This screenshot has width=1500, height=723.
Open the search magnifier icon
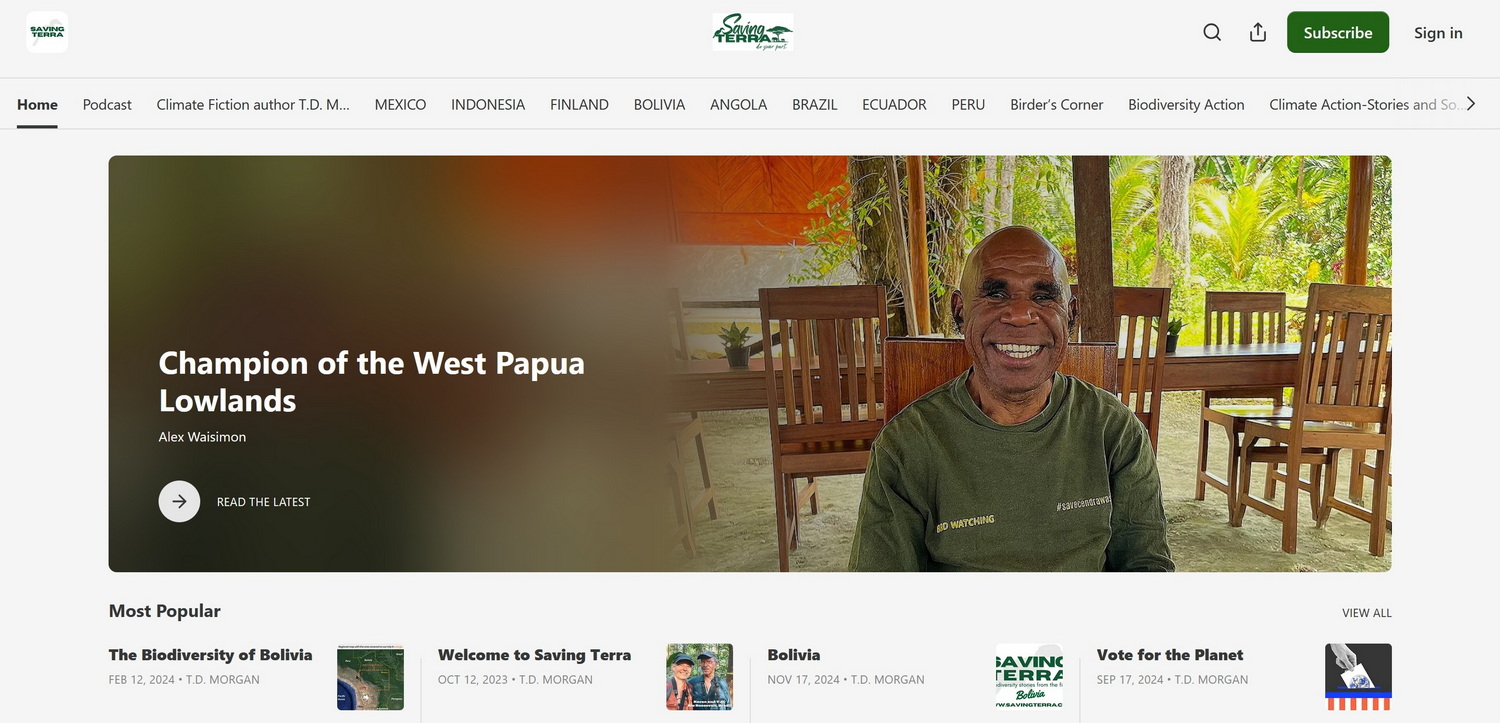pyautogui.click(x=1212, y=32)
